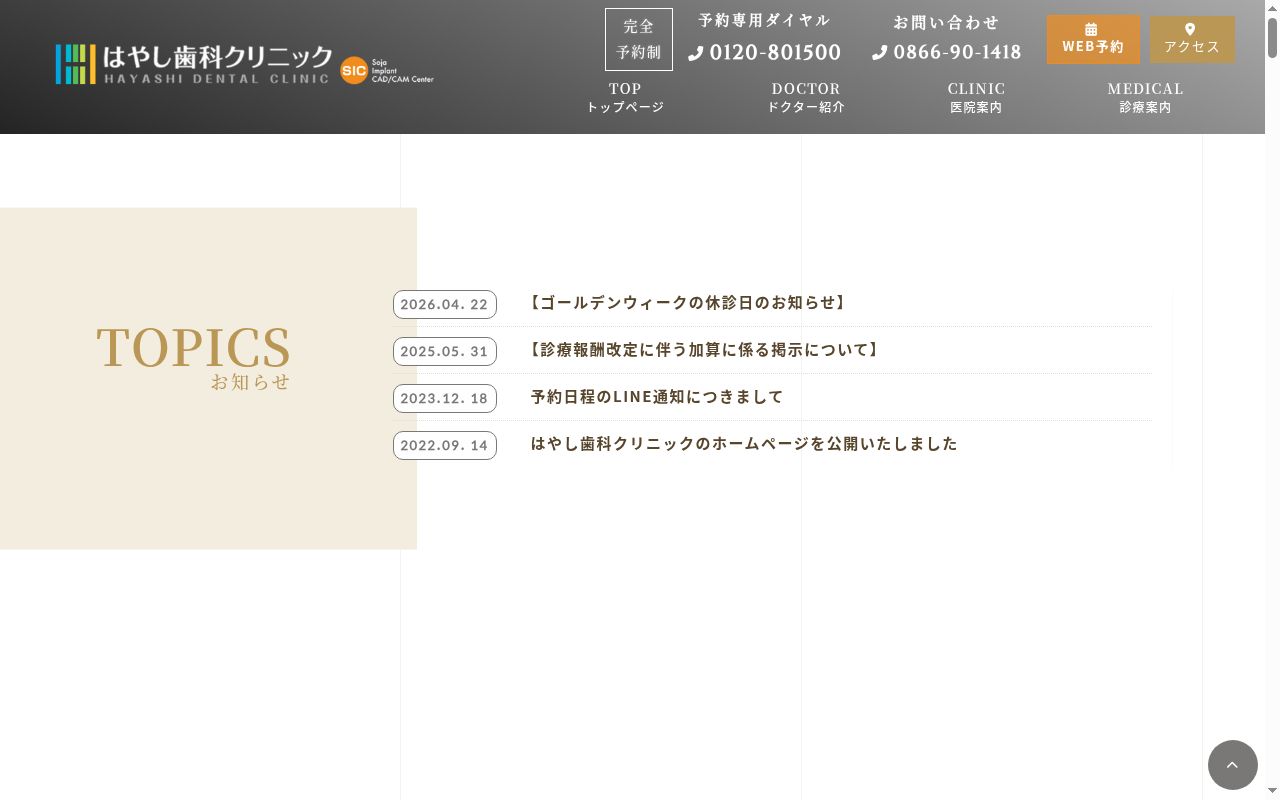Open the LINE通知 reservation notice
This screenshot has width=1280, height=800.
click(x=657, y=396)
